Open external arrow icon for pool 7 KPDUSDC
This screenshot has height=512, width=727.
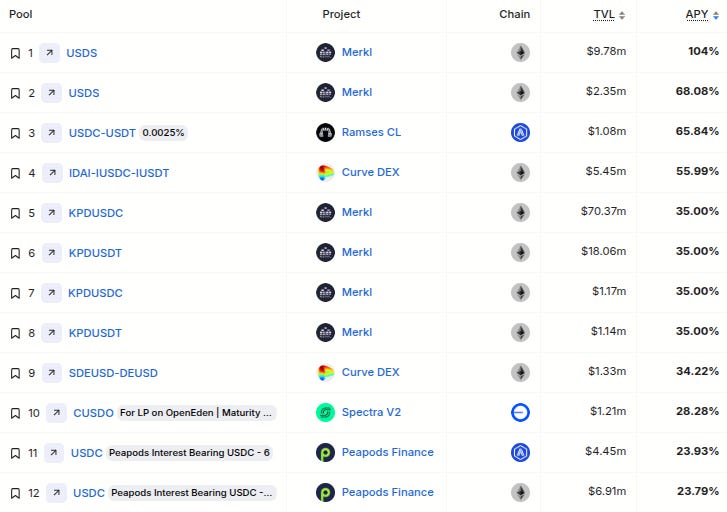click(x=52, y=293)
